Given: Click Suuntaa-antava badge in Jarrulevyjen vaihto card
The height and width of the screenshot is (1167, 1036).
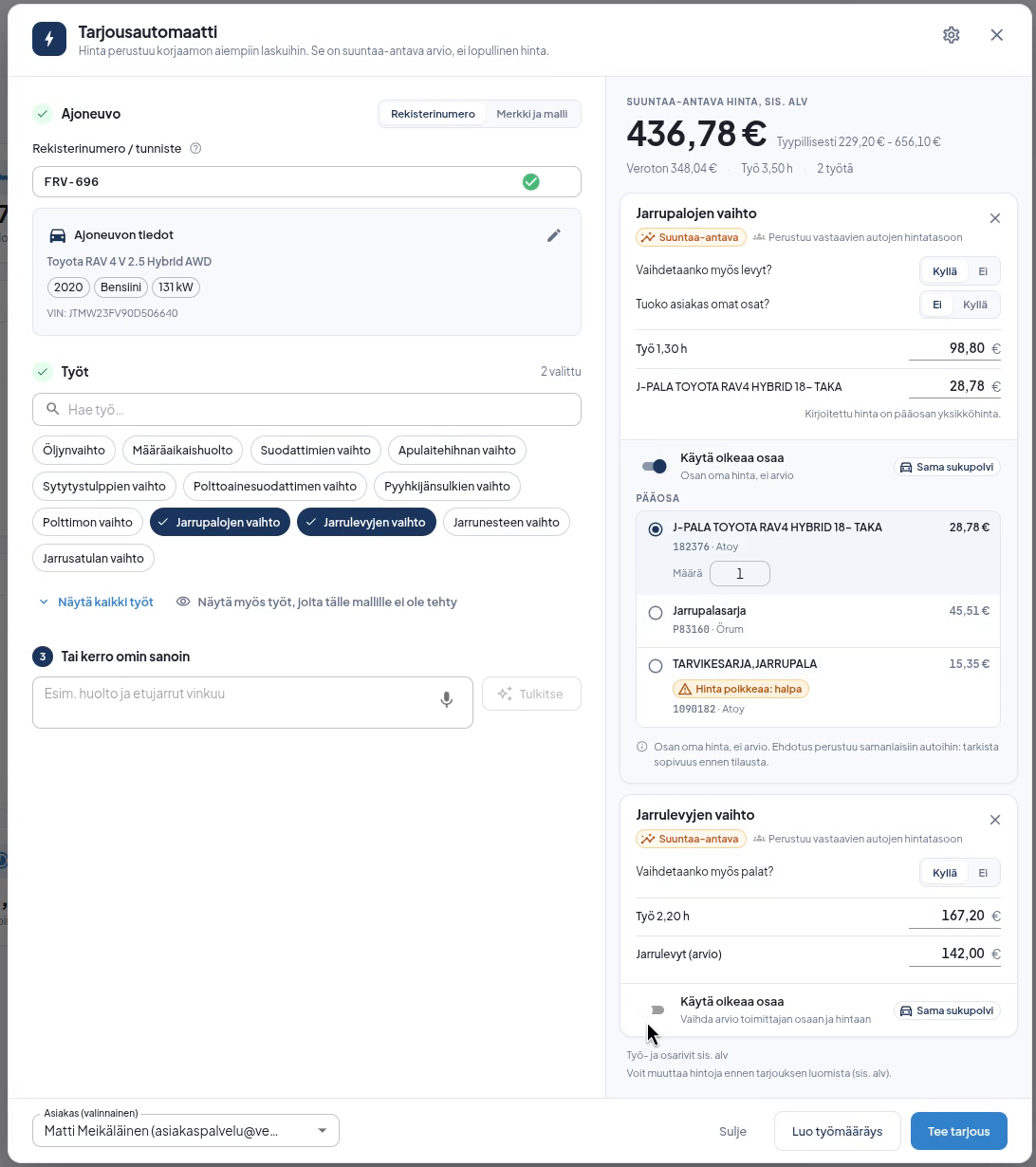Looking at the screenshot, I should (x=691, y=839).
